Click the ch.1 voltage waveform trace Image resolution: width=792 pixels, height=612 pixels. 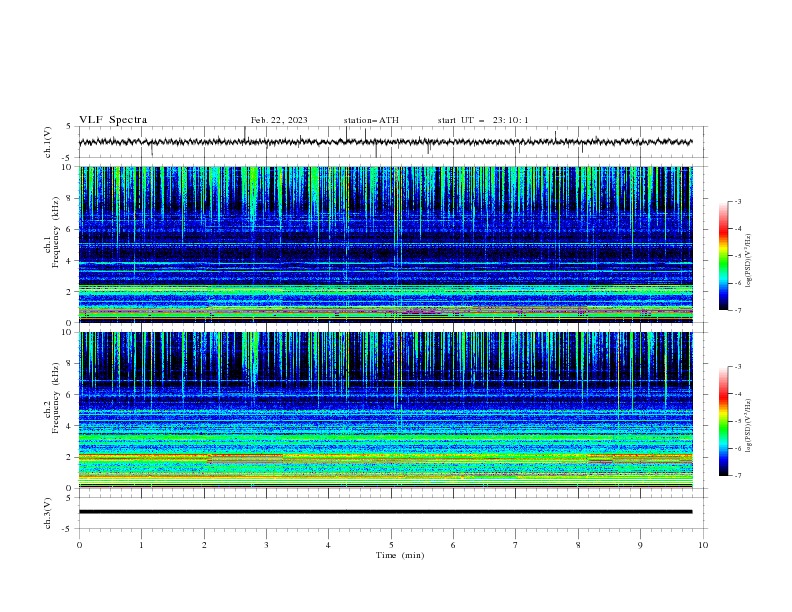pos(385,142)
